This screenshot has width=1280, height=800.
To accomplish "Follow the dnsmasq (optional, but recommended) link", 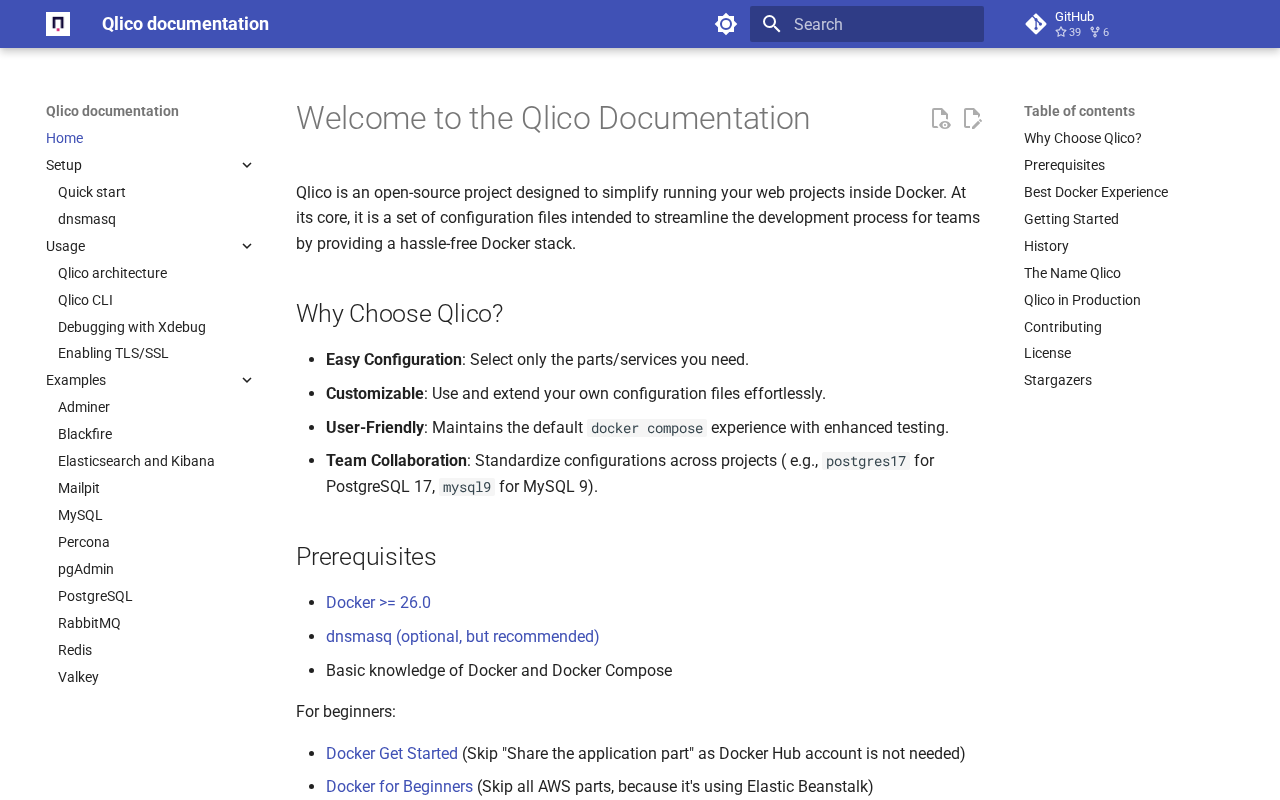I will [463, 637].
